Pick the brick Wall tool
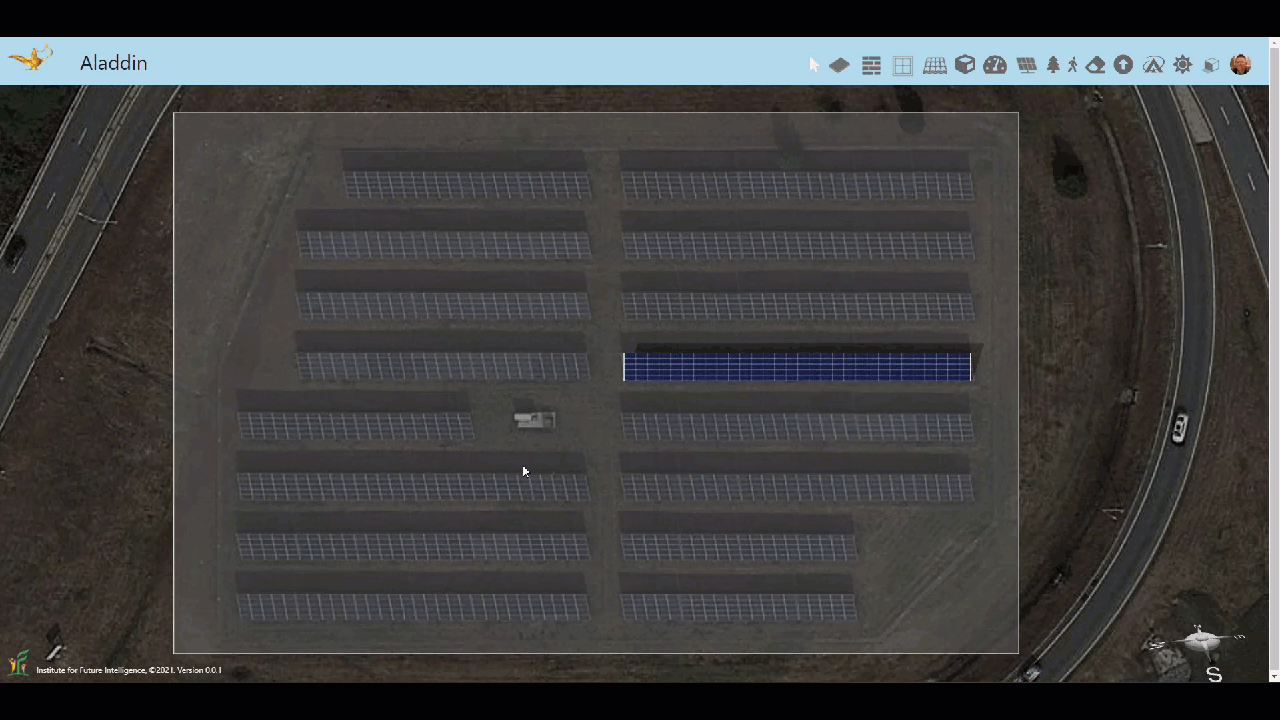The width and height of the screenshot is (1280, 720). coord(871,65)
